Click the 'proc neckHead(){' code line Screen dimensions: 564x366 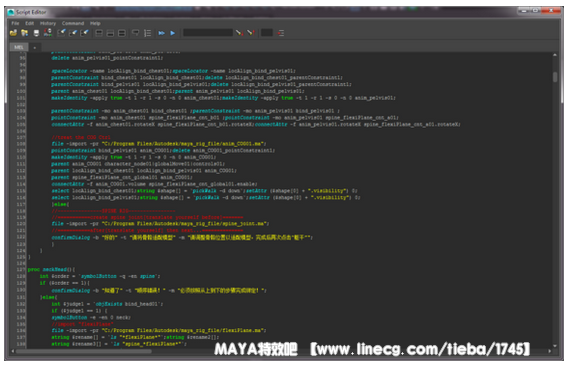point(51,270)
